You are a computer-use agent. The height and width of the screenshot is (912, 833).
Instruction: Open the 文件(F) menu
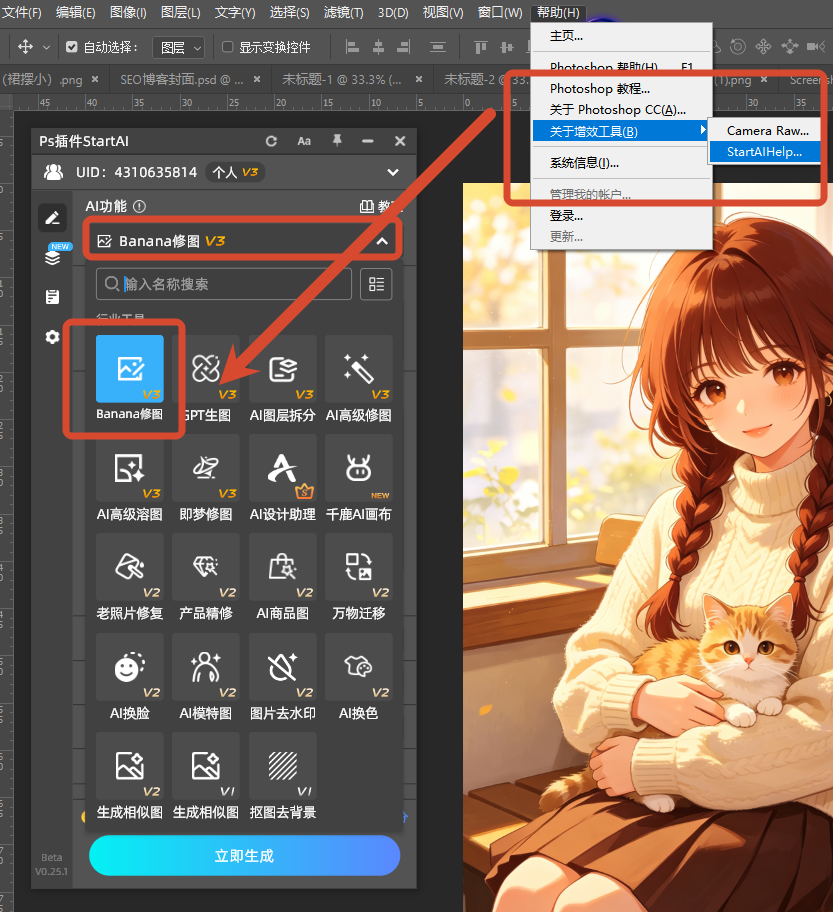22,12
